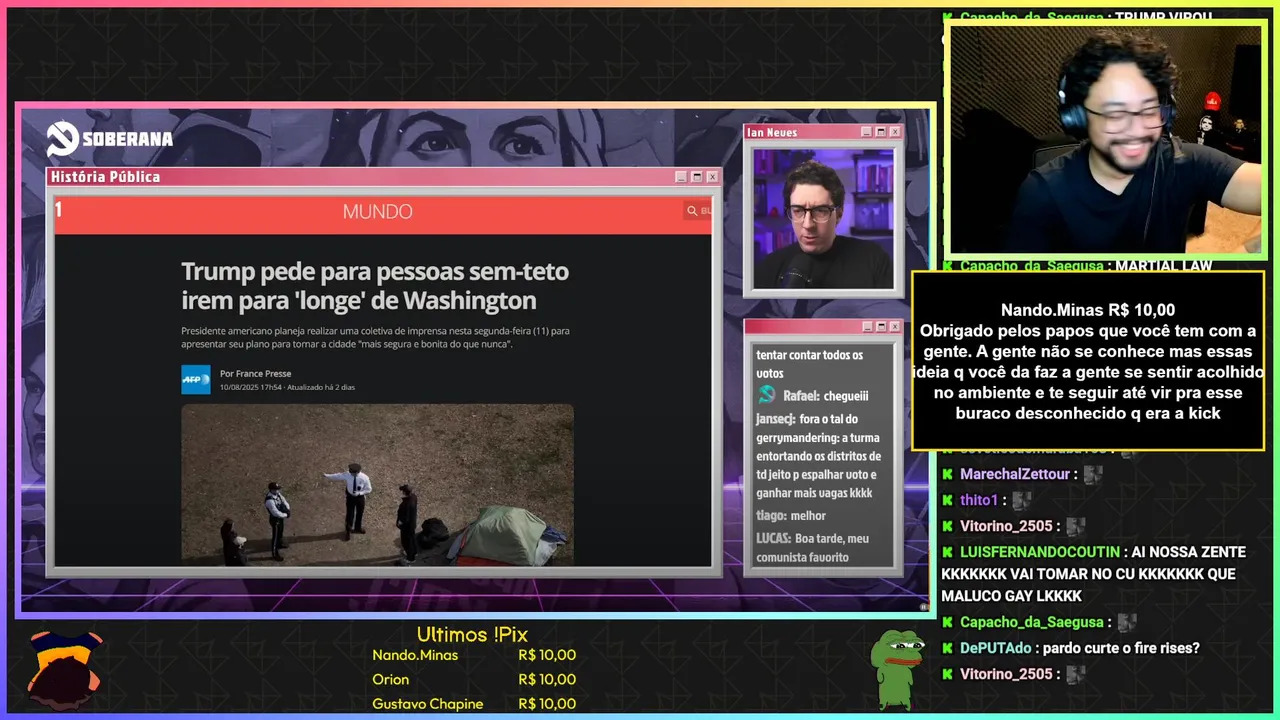The height and width of the screenshot is (720, 1280).
Task: Minimize the História Pública window
Action: click(x=681, y=177)
